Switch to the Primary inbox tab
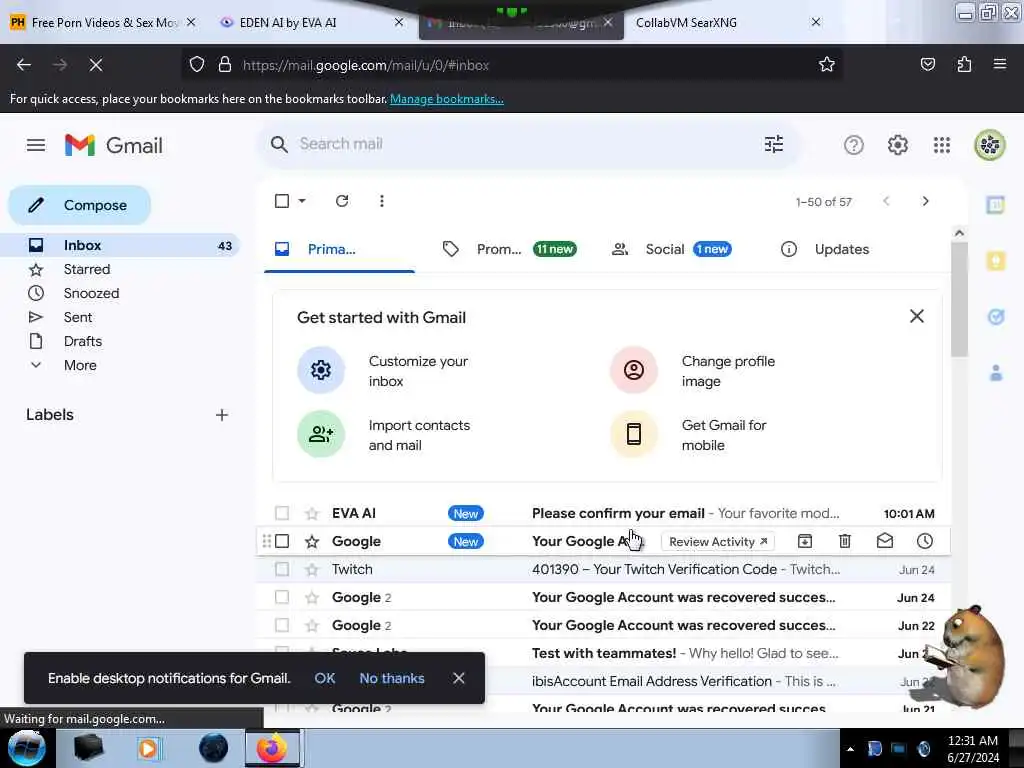This screenshot has height=768, width=1024. tap(340, 249)
